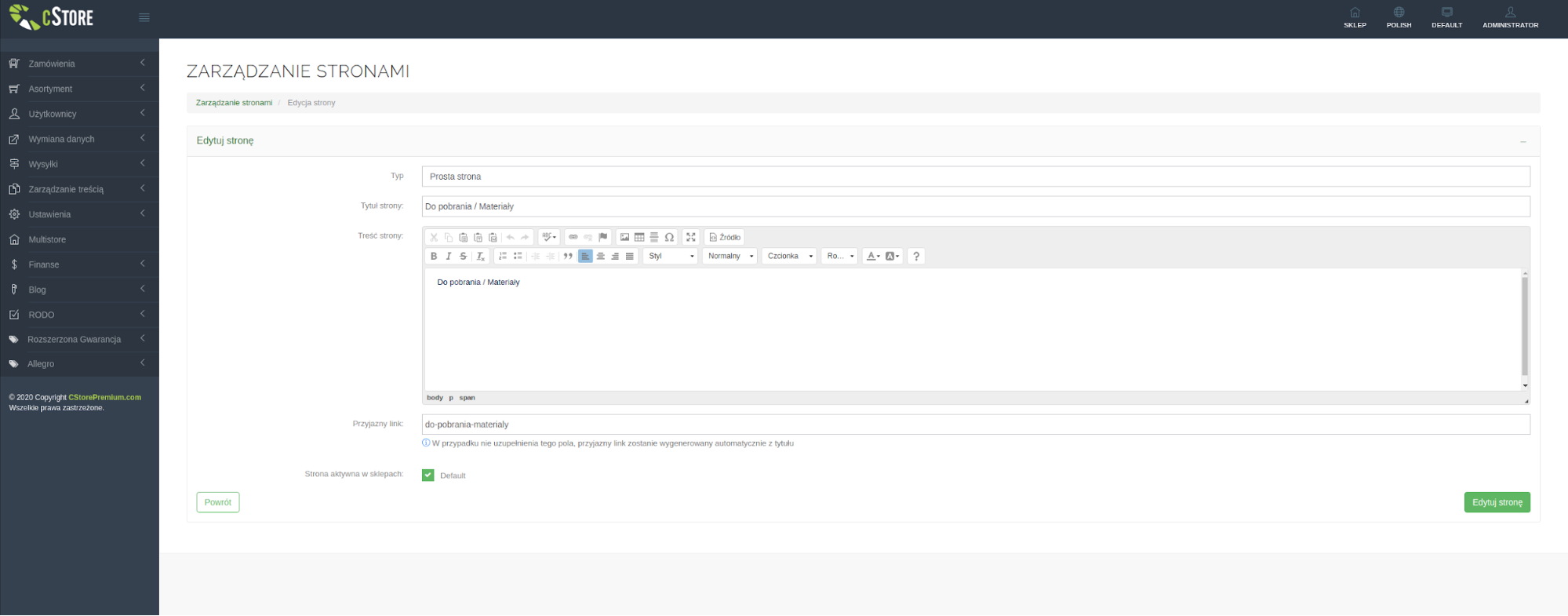
Task: Insert horizontal line icon
Action: (x=654, y=237)
